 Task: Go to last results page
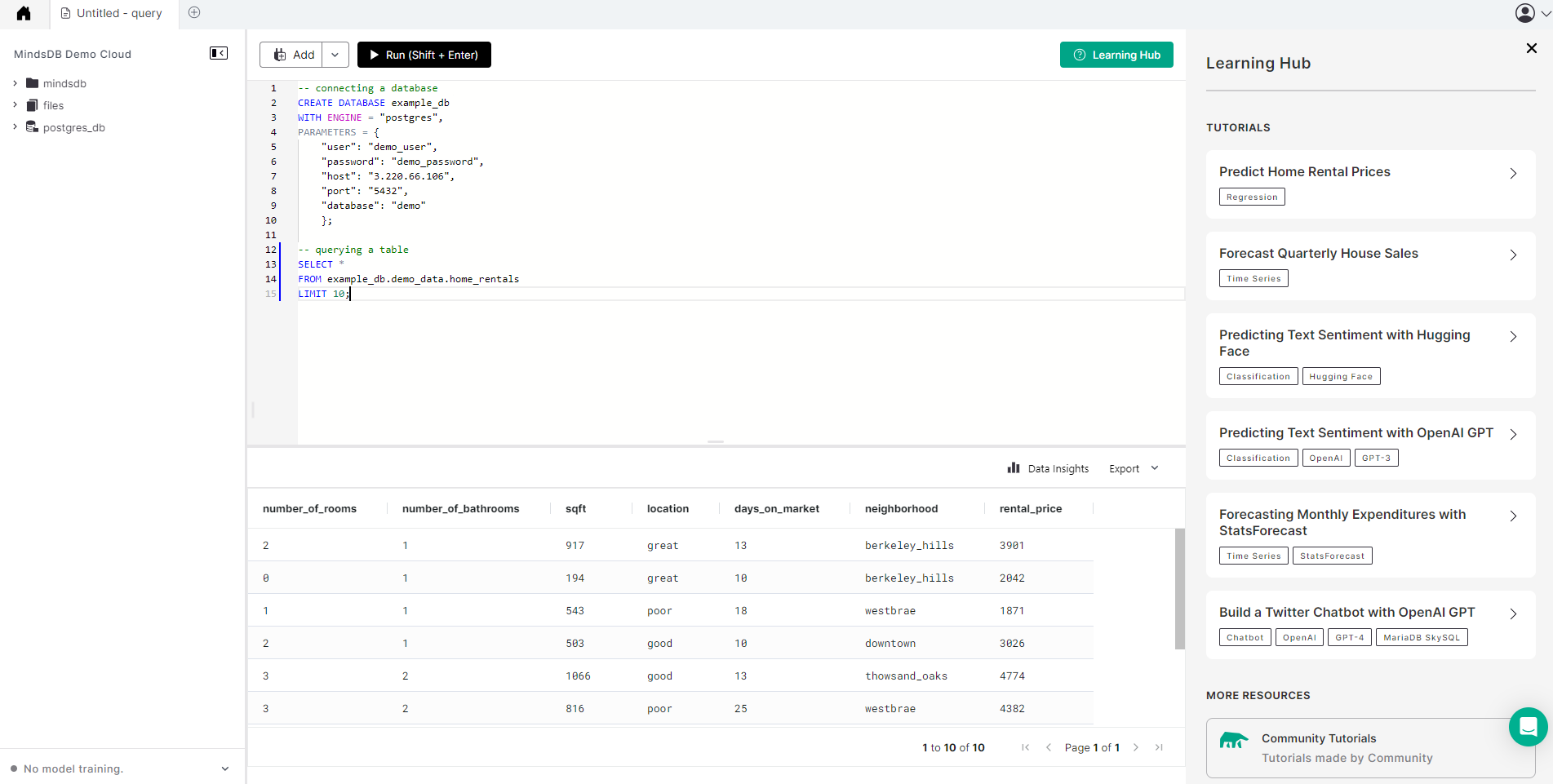1158,747
